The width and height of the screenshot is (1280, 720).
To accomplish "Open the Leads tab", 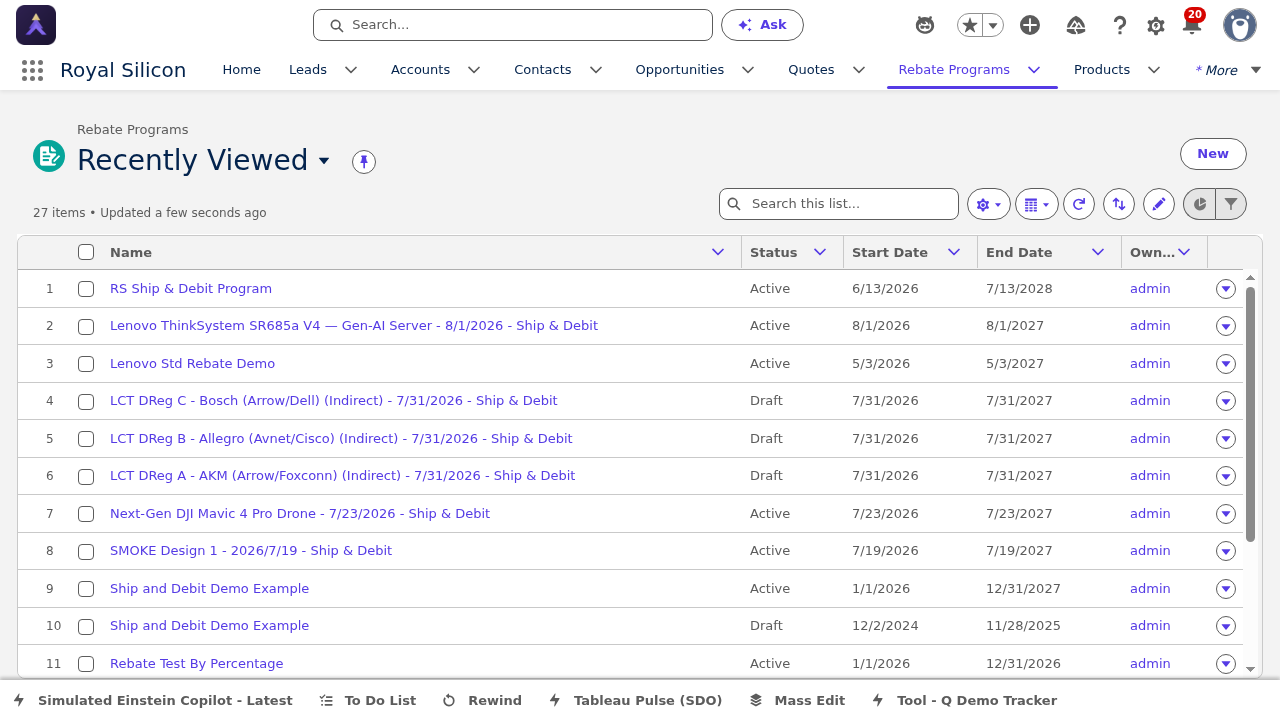I will pos(308,70).
